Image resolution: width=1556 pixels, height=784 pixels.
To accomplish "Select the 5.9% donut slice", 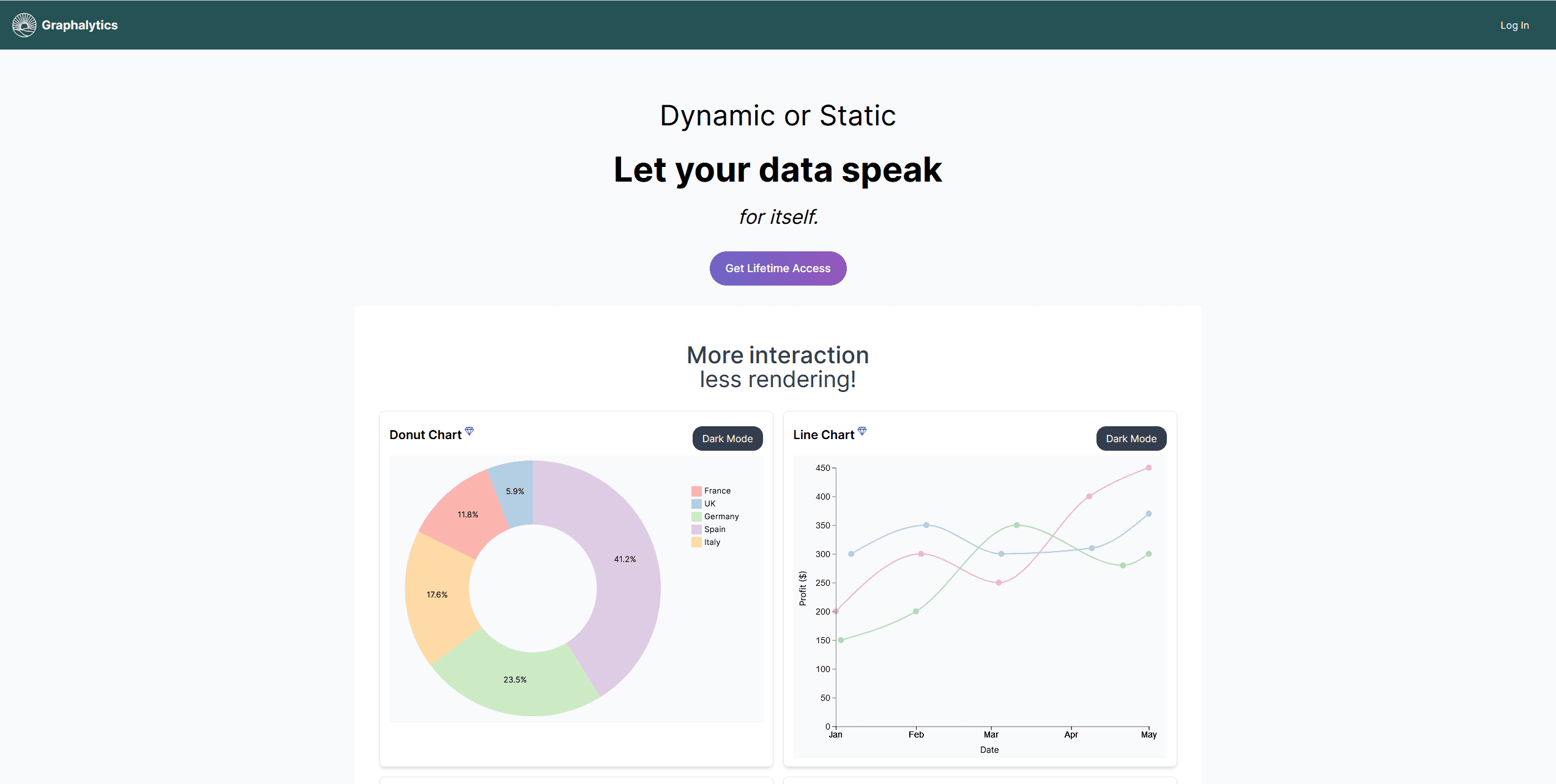I will tap(515, 491).
